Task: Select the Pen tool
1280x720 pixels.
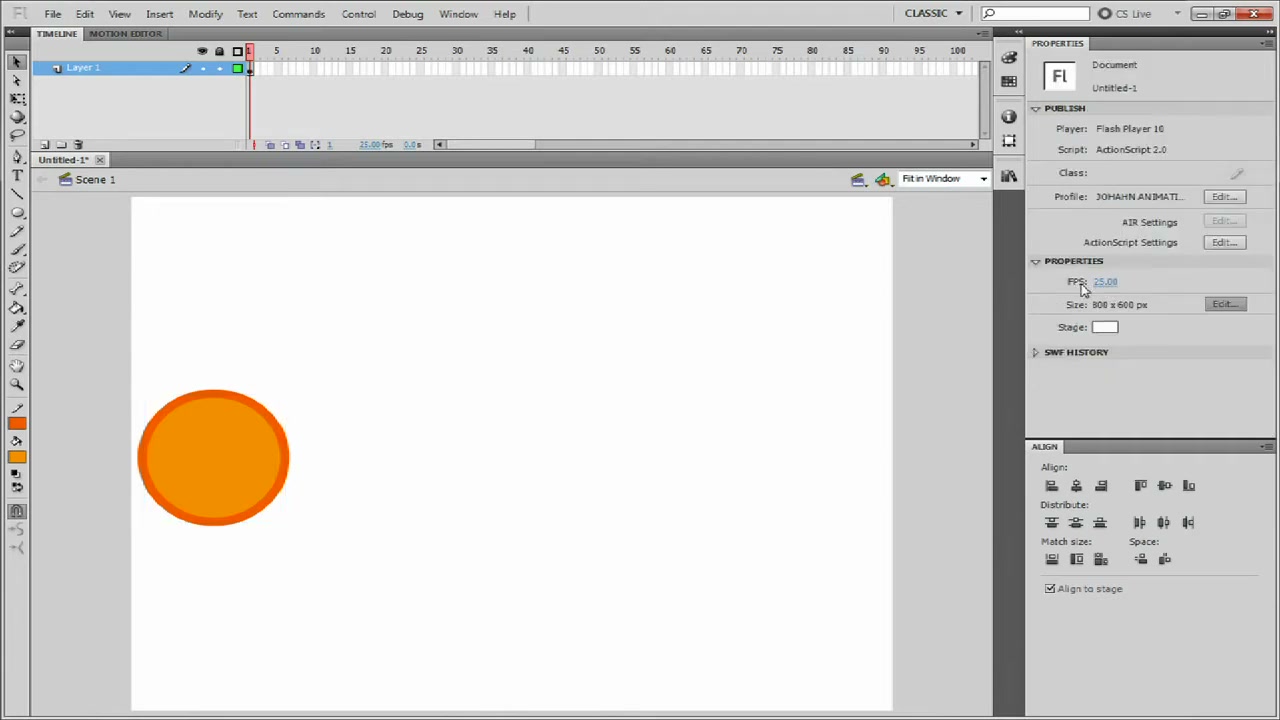Action: pyautogui.click(x=17, y=158)
